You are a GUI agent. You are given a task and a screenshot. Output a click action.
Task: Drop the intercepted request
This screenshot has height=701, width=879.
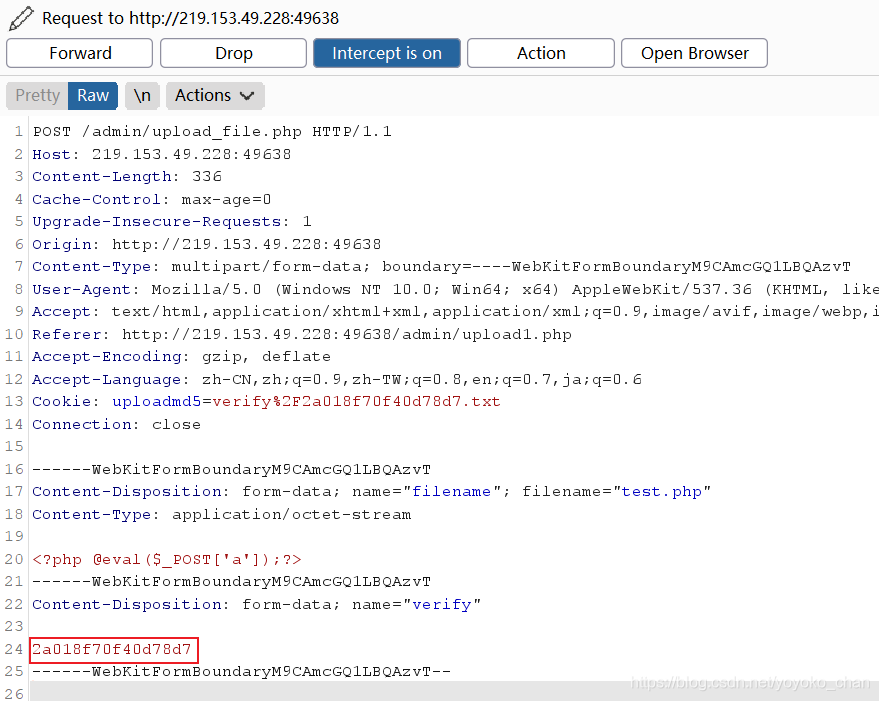[x=233, y=53]
